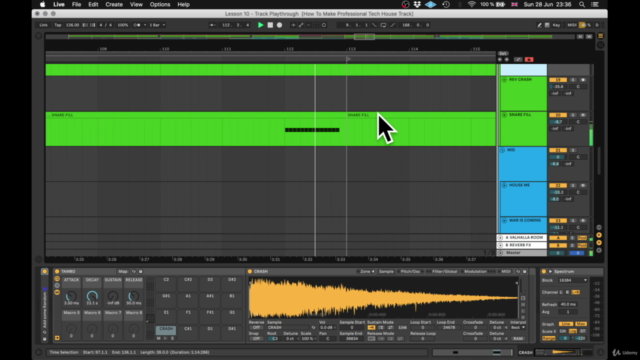Toggle the Draw Mode pencil icon
This screenshot has height=360, width=640.
539,25
